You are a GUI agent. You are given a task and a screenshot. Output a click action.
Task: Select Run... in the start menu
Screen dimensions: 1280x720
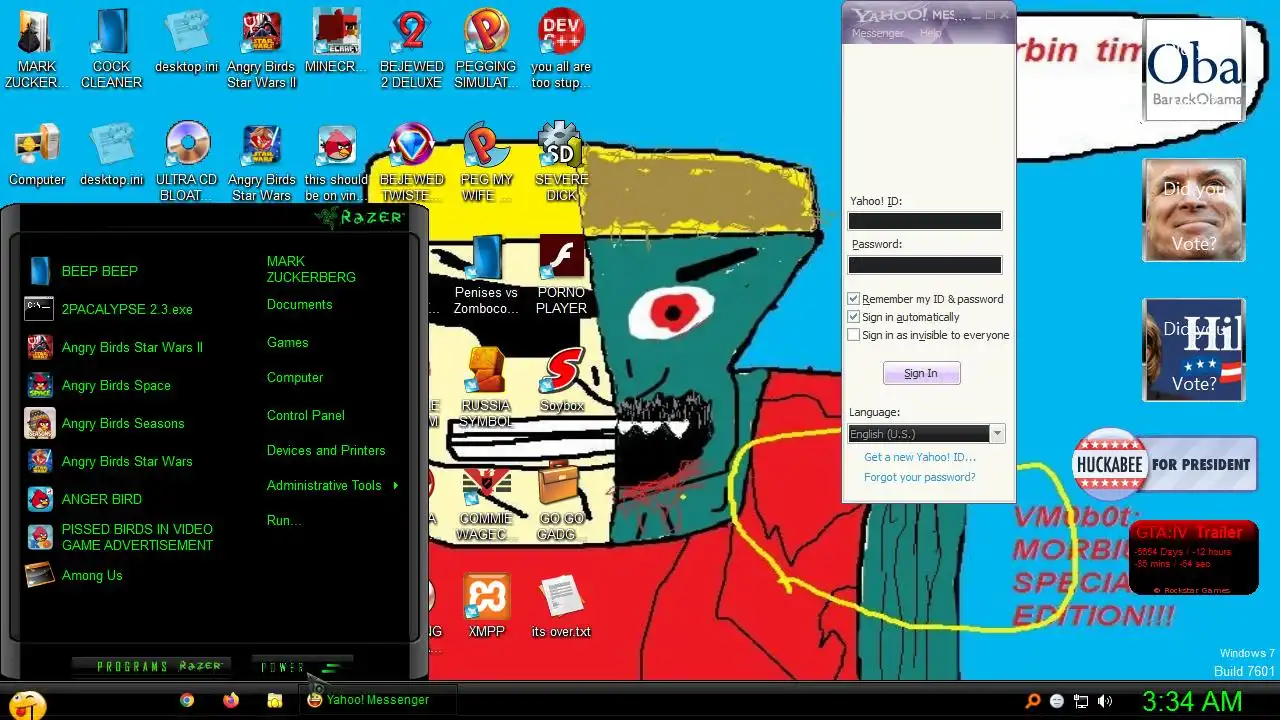pyautogui.click(x=284, y=520)
